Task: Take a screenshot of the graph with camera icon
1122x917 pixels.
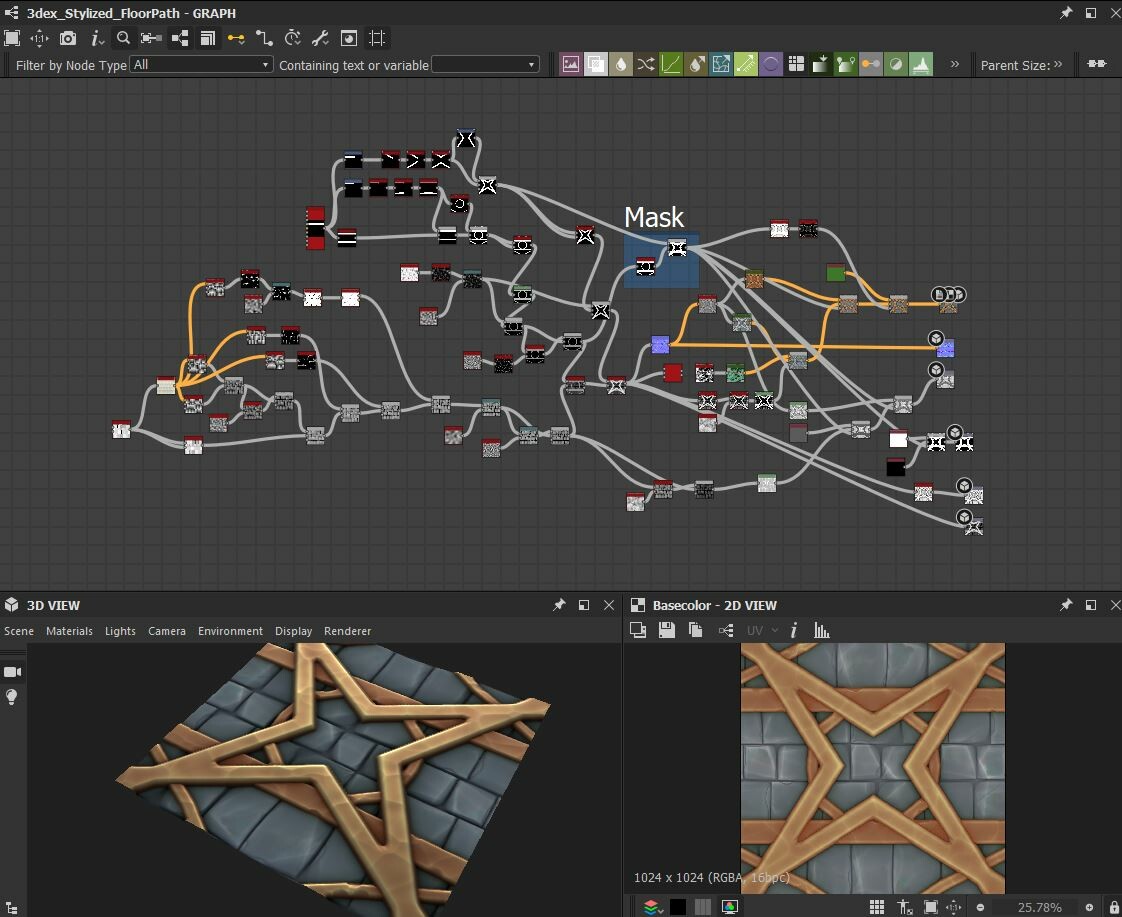Action: click(68, 38)
